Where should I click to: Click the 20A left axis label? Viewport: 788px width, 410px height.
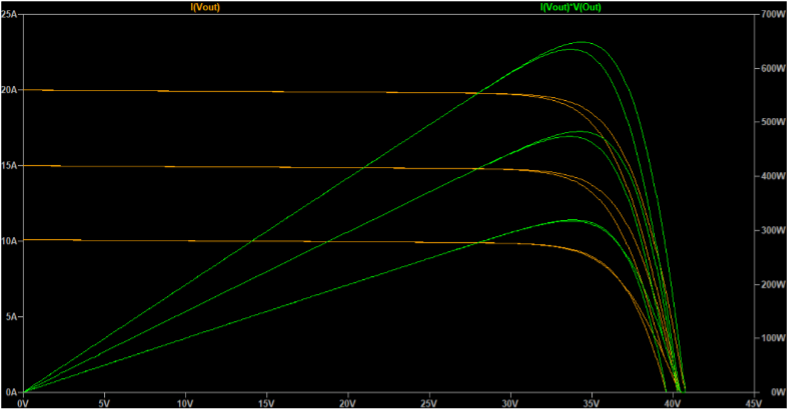[x=9, y=90]
